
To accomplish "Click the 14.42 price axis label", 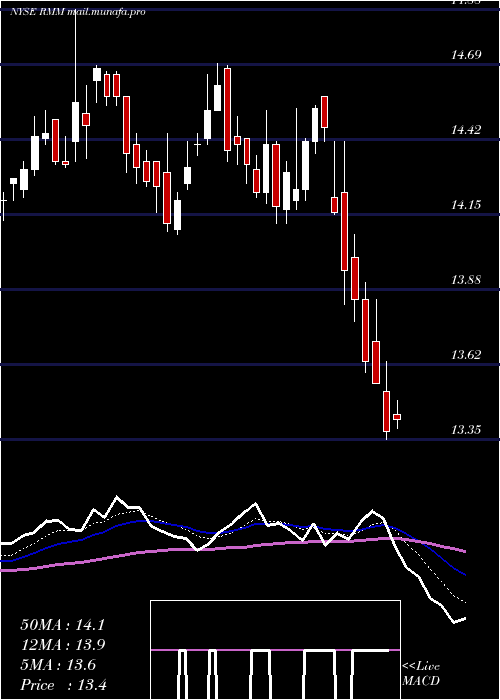I will pyautogui.click(x=466, y=130).
